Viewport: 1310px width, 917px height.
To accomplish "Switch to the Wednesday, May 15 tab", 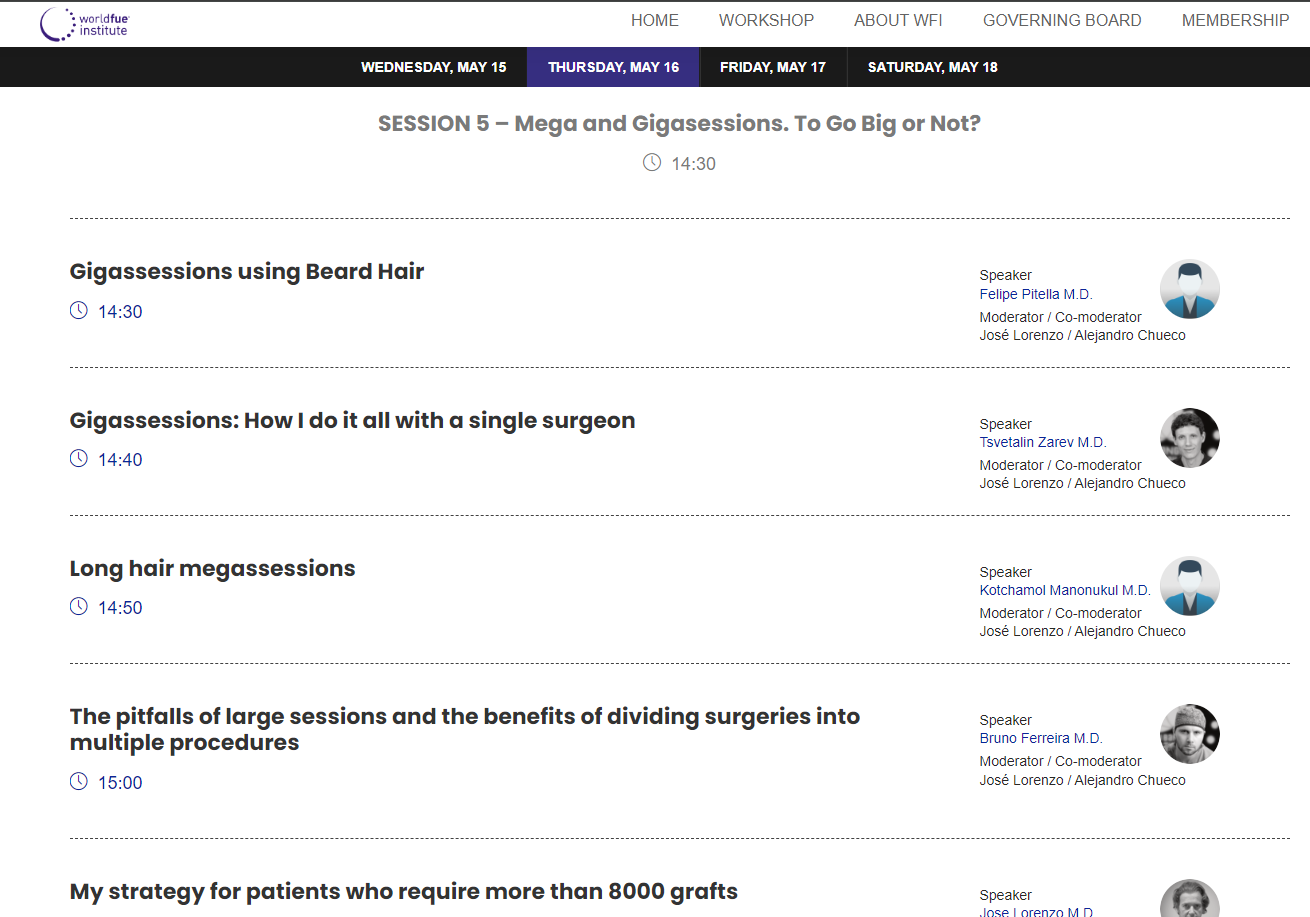I will 433,67.
